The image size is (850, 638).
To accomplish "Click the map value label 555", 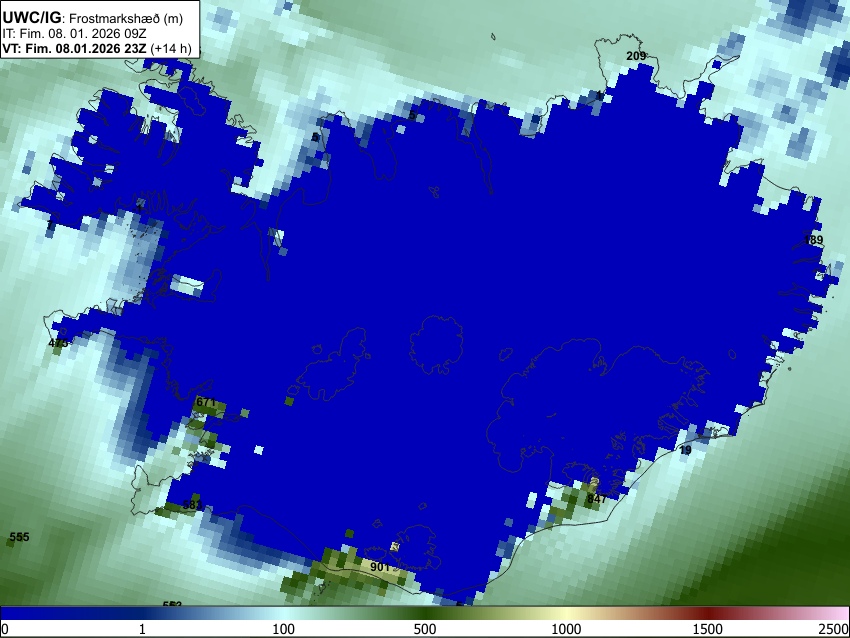I will 19,537.
